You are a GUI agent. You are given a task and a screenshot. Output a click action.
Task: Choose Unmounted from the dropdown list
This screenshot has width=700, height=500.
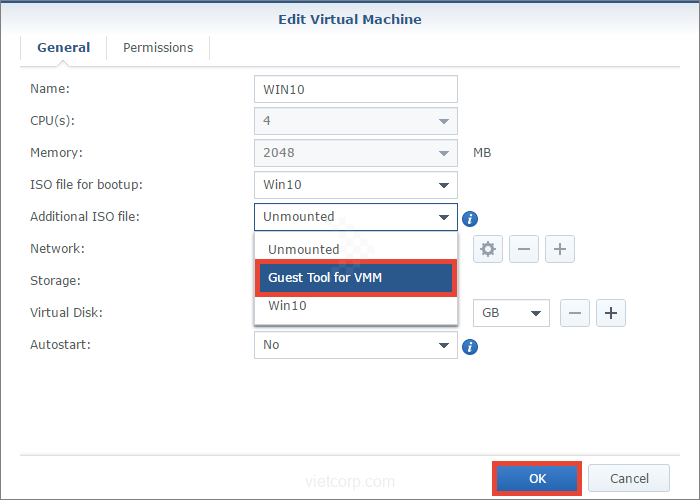coord(355,249)
